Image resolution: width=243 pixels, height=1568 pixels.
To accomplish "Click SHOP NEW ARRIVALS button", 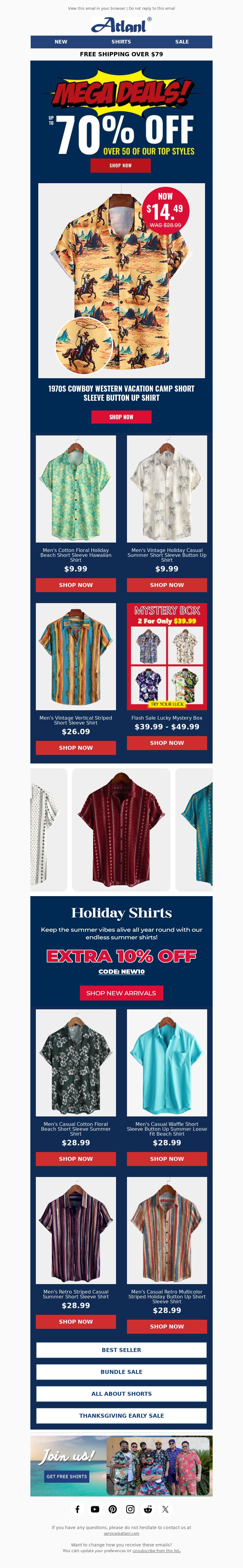I will (x=122, y=993).
